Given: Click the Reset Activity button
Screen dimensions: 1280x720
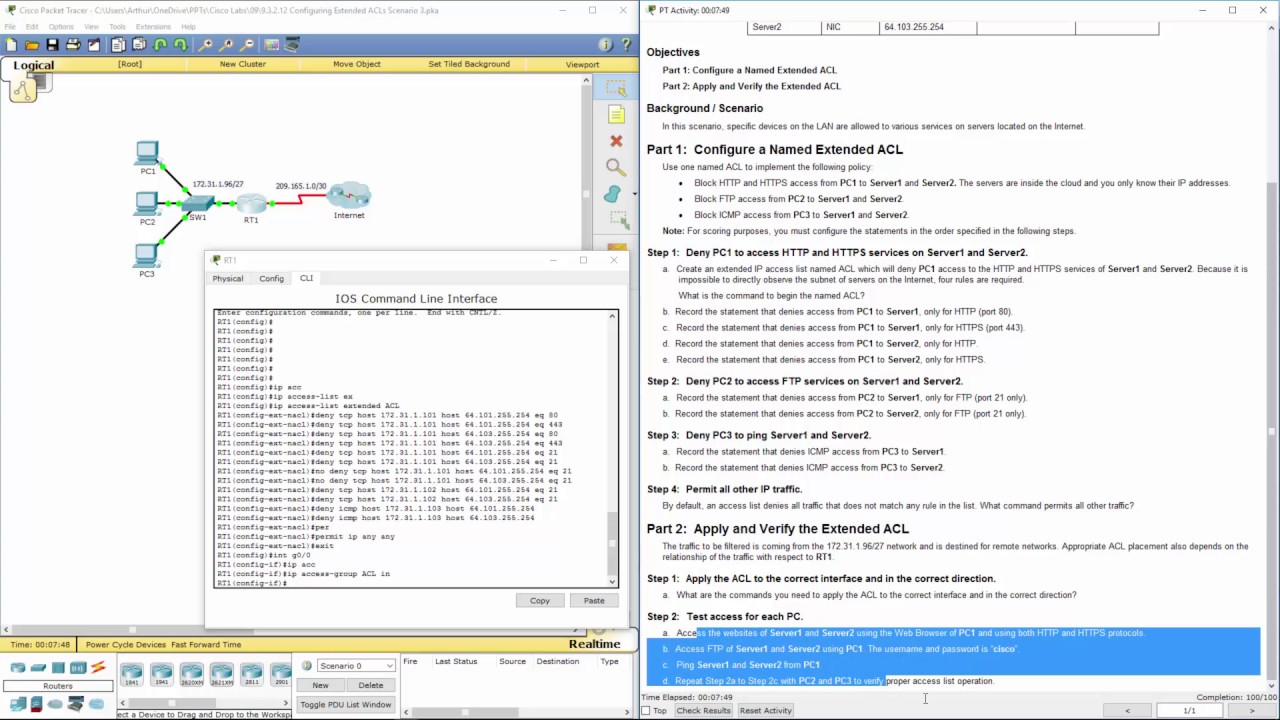Looking at the screenshot, I should (x=765, y=710).
